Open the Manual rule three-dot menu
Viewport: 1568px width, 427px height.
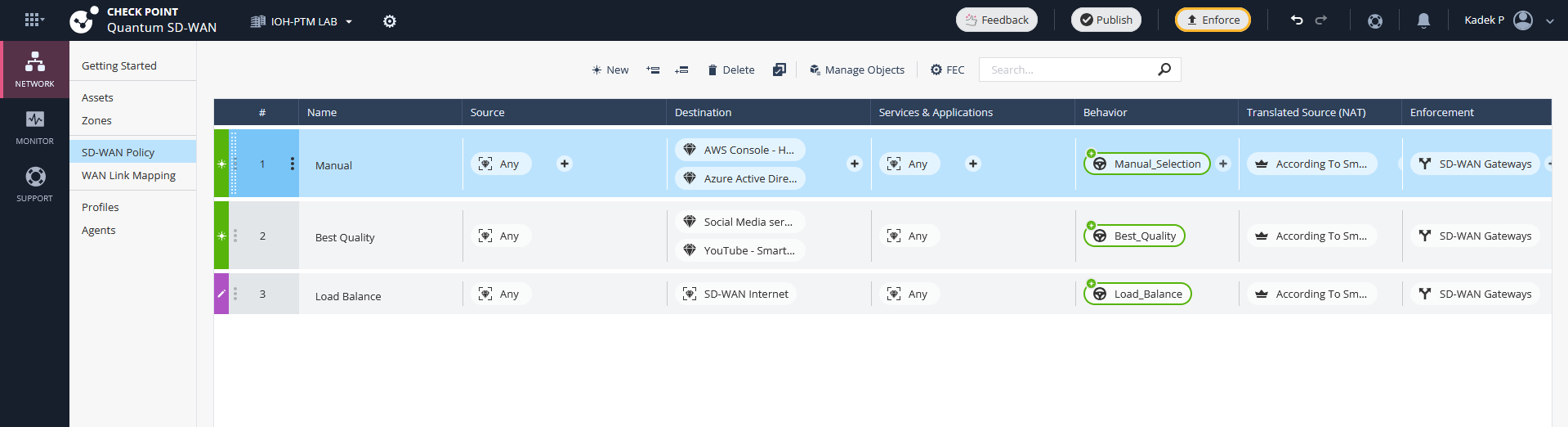[293, 164]
